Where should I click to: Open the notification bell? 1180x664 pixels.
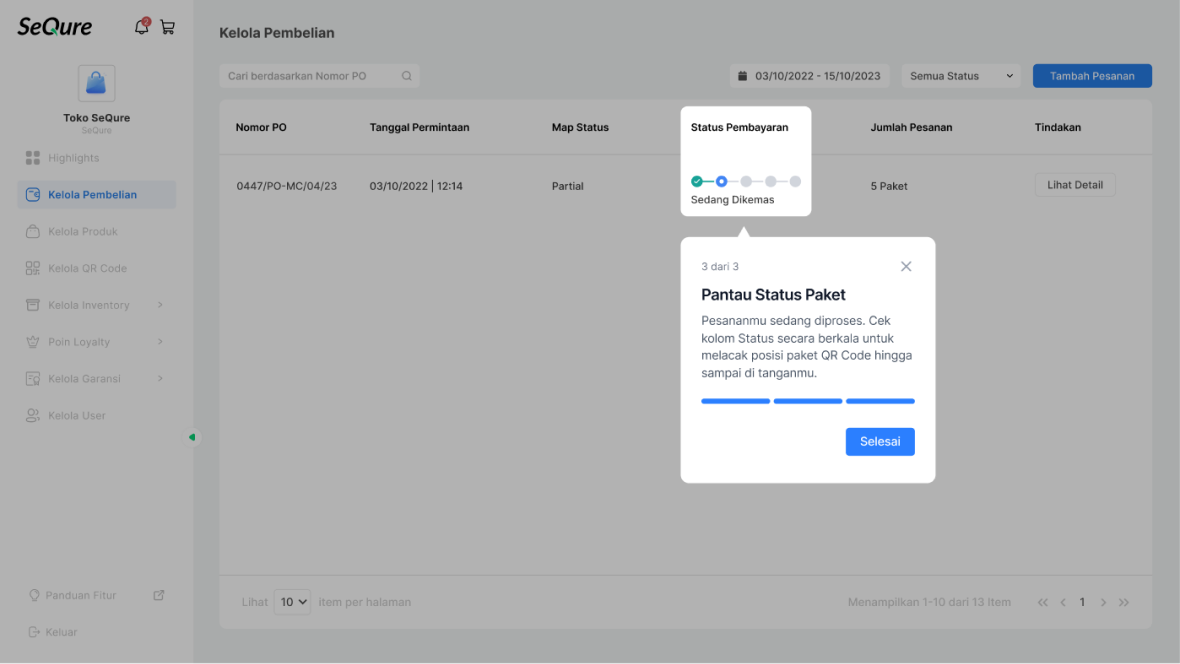click(141, 27)
